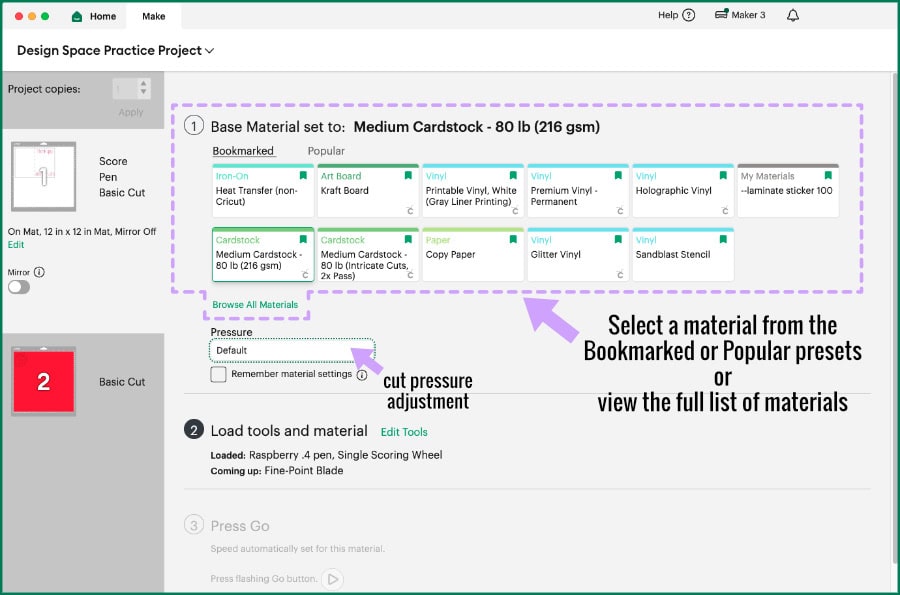Click the Home icon tab
Screen dimensions: 900x595
[x=77, y=16]
